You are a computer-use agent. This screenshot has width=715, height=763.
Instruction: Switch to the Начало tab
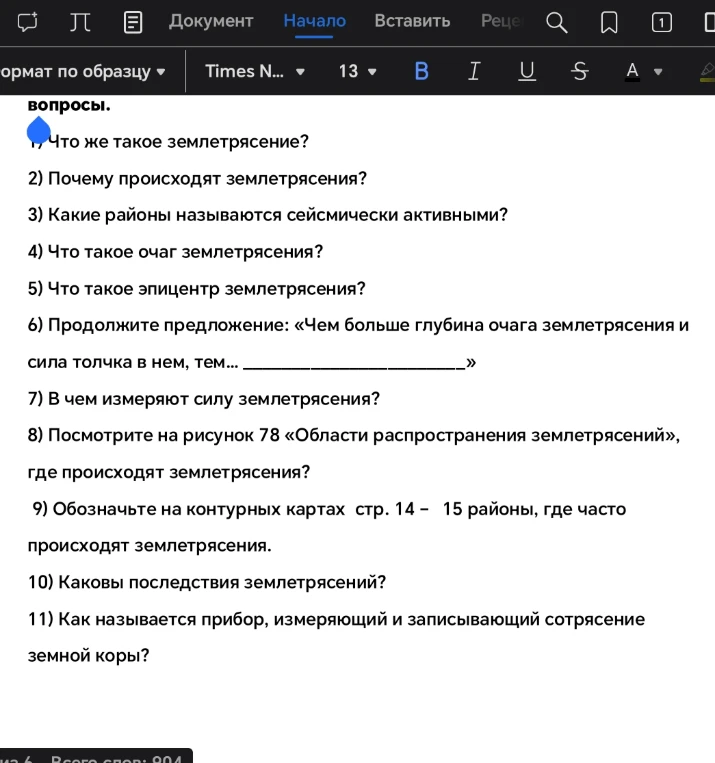[314, 21]
